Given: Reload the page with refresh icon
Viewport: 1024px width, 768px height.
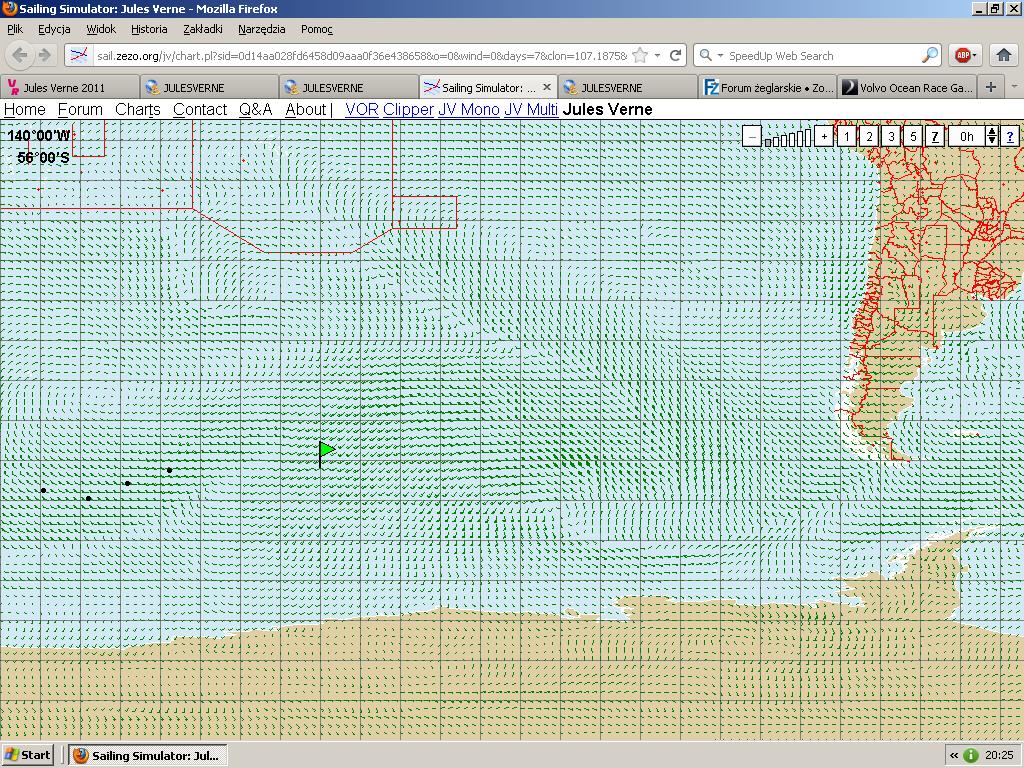Looking at the screenshot, I should pos(676,56).
